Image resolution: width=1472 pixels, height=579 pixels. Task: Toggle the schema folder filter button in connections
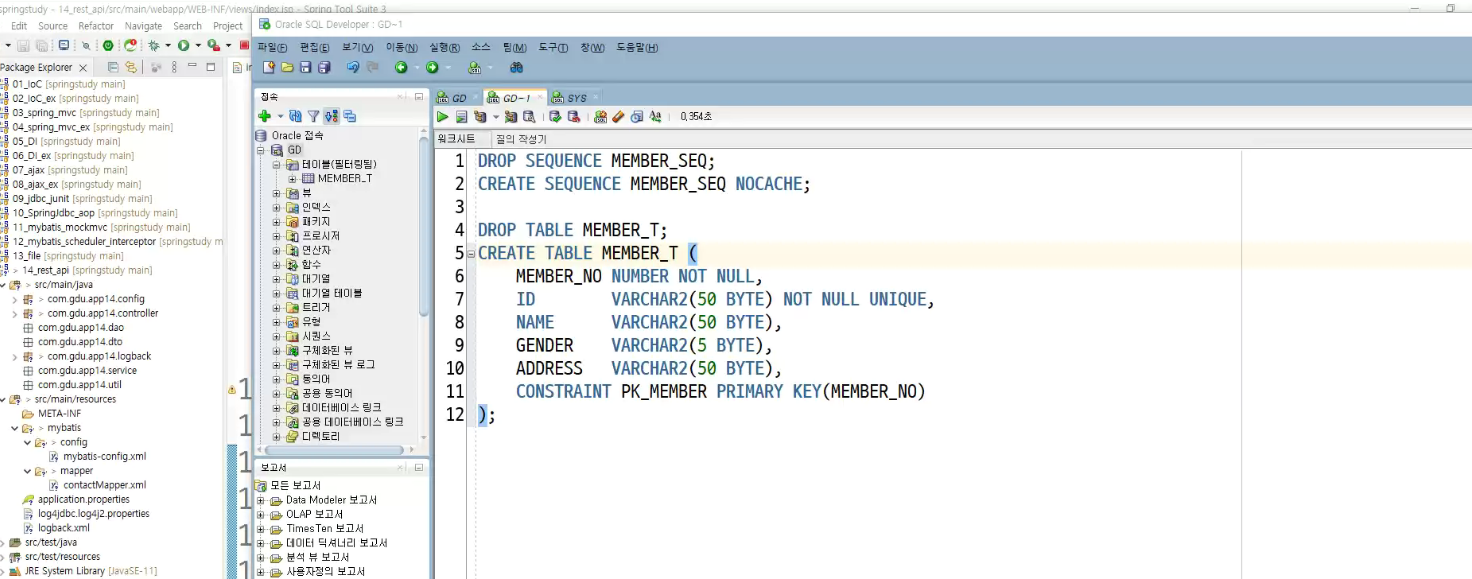click(331, 116)
